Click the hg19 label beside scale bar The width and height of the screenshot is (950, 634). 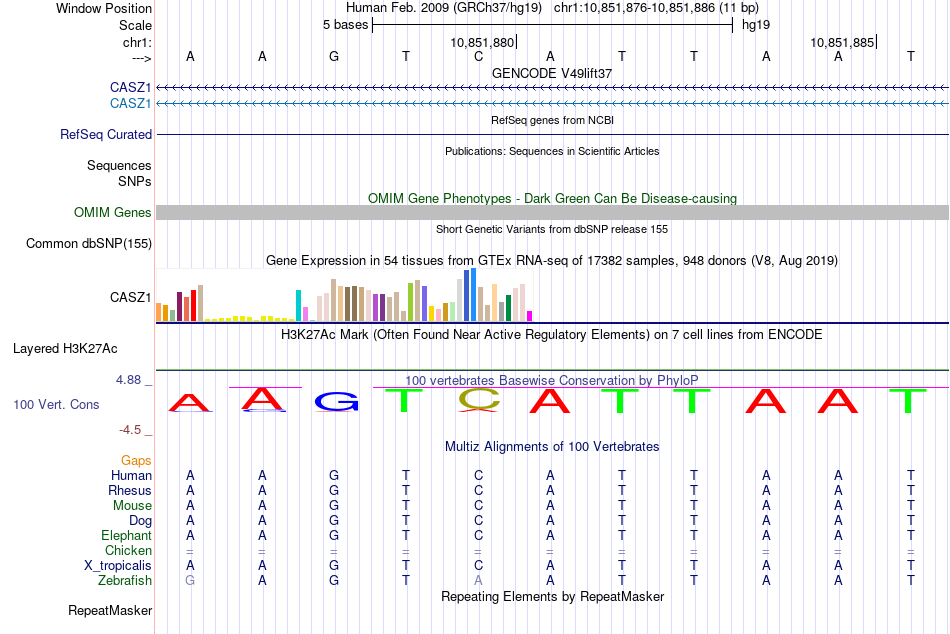(756, 25)
